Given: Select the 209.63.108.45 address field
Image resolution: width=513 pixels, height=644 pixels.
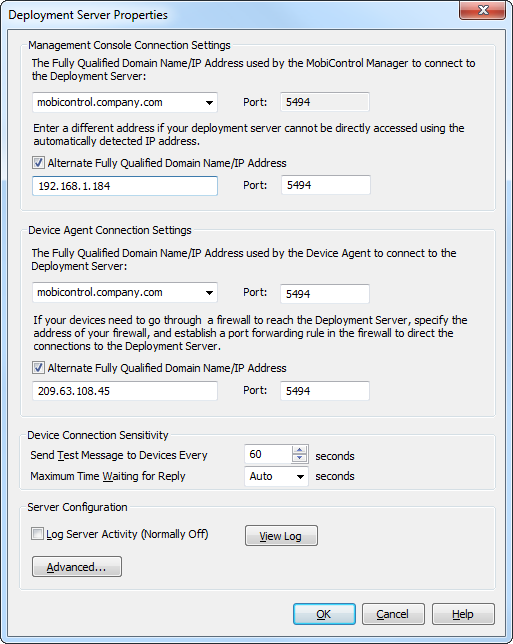Looking at the screenshot, I should (125, 391).
